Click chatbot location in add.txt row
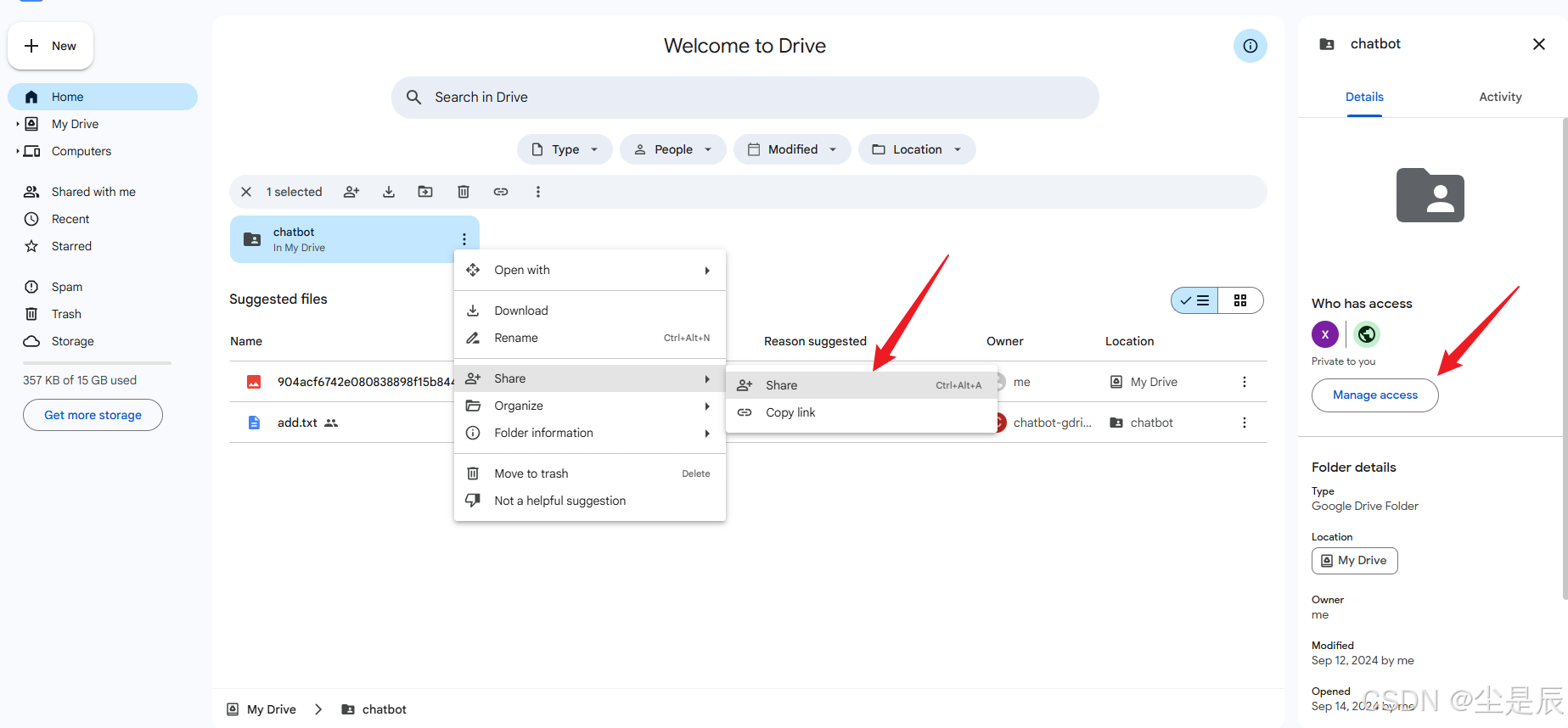1568x728 pixels. (x=1142, y=423)
